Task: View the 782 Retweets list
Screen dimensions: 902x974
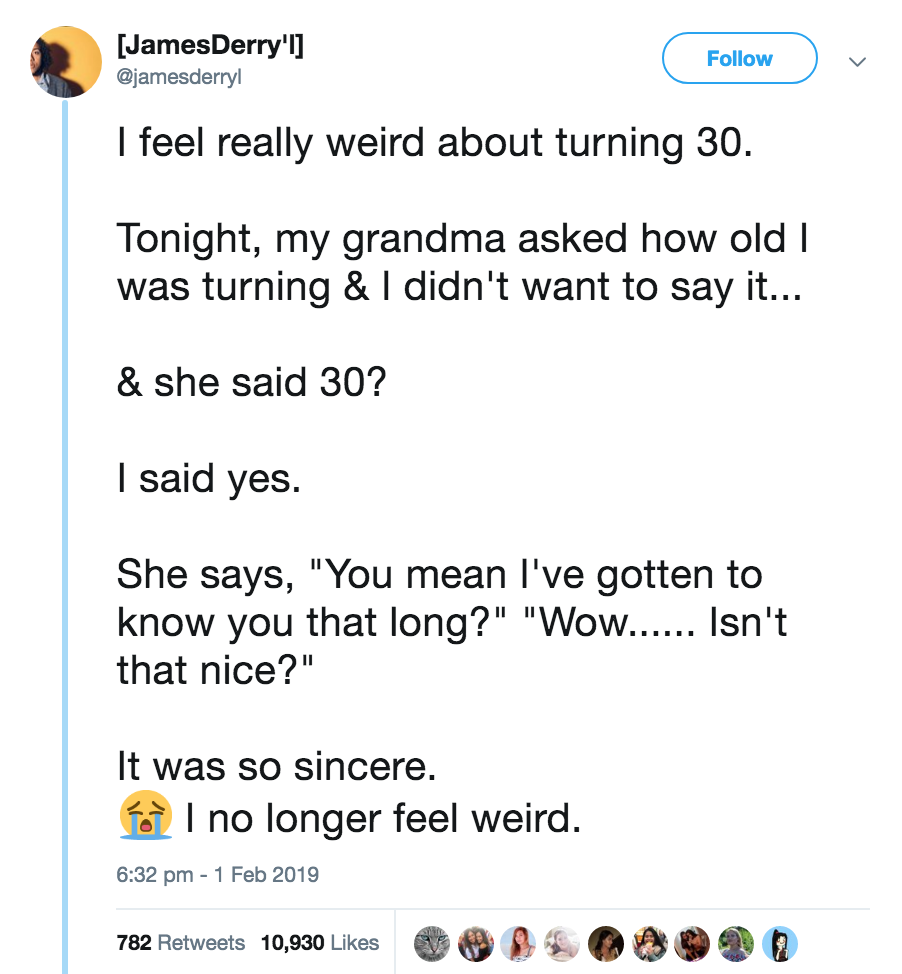Action: (x=180, y=942)
